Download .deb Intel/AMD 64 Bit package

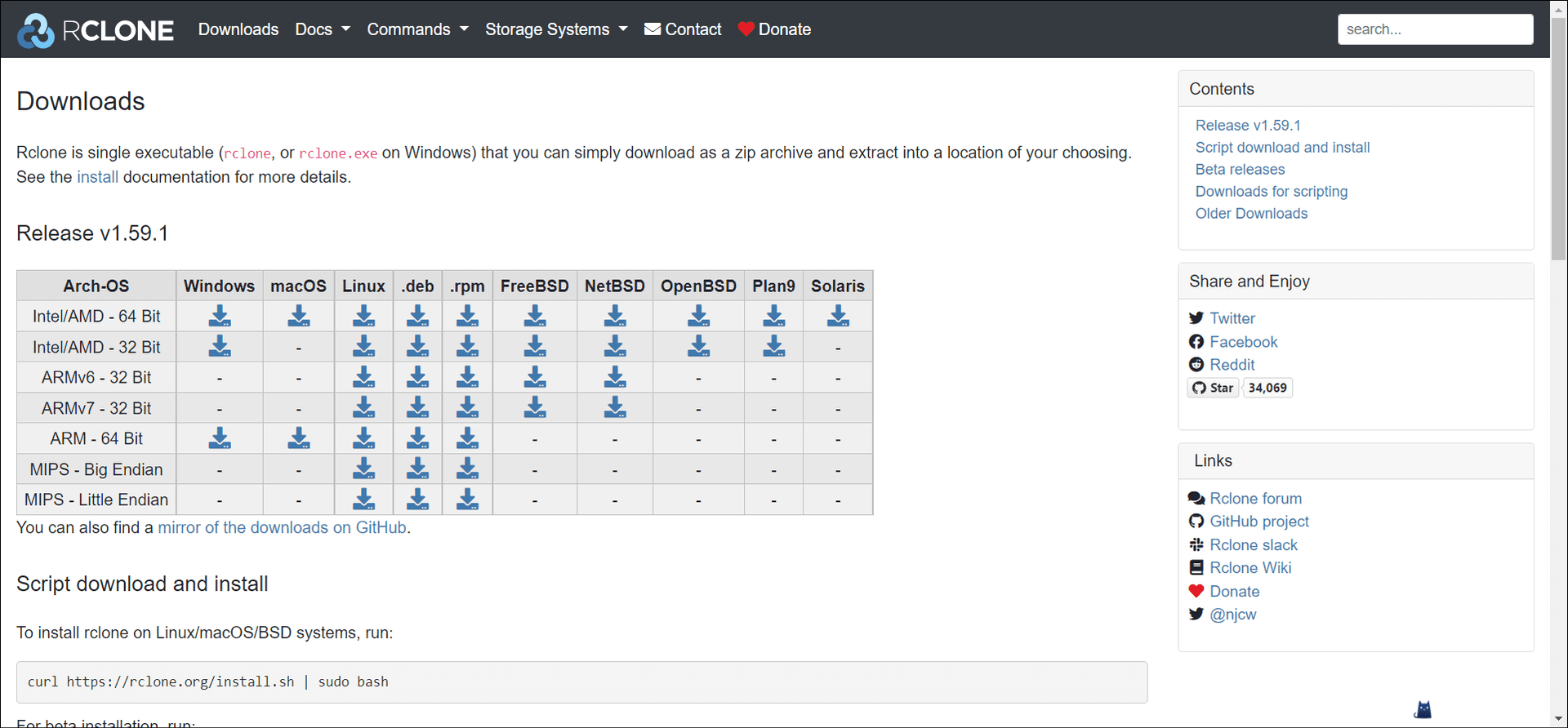click(418, 316)
